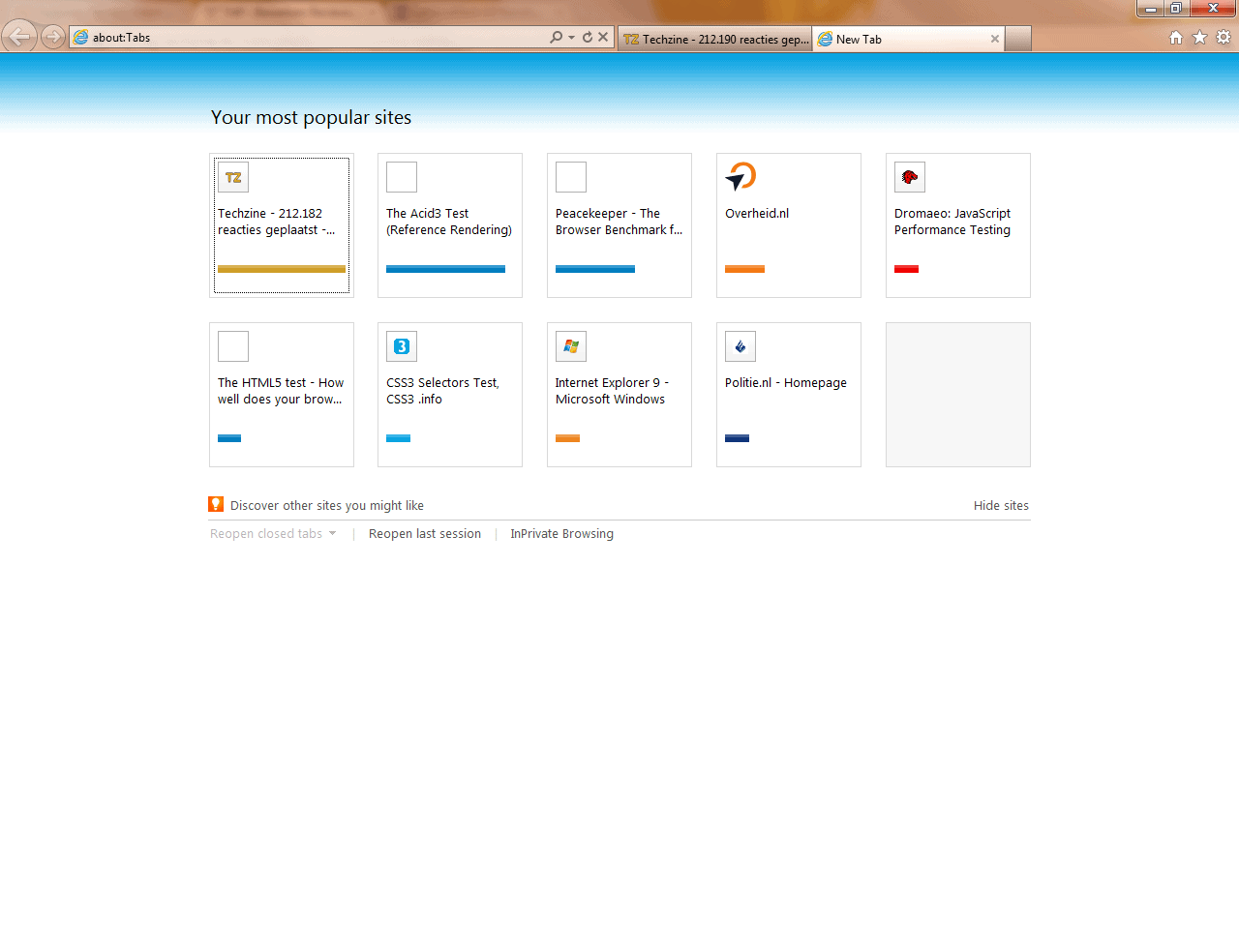Click the Techzine tab TZ favicon

tap(631, 39)
